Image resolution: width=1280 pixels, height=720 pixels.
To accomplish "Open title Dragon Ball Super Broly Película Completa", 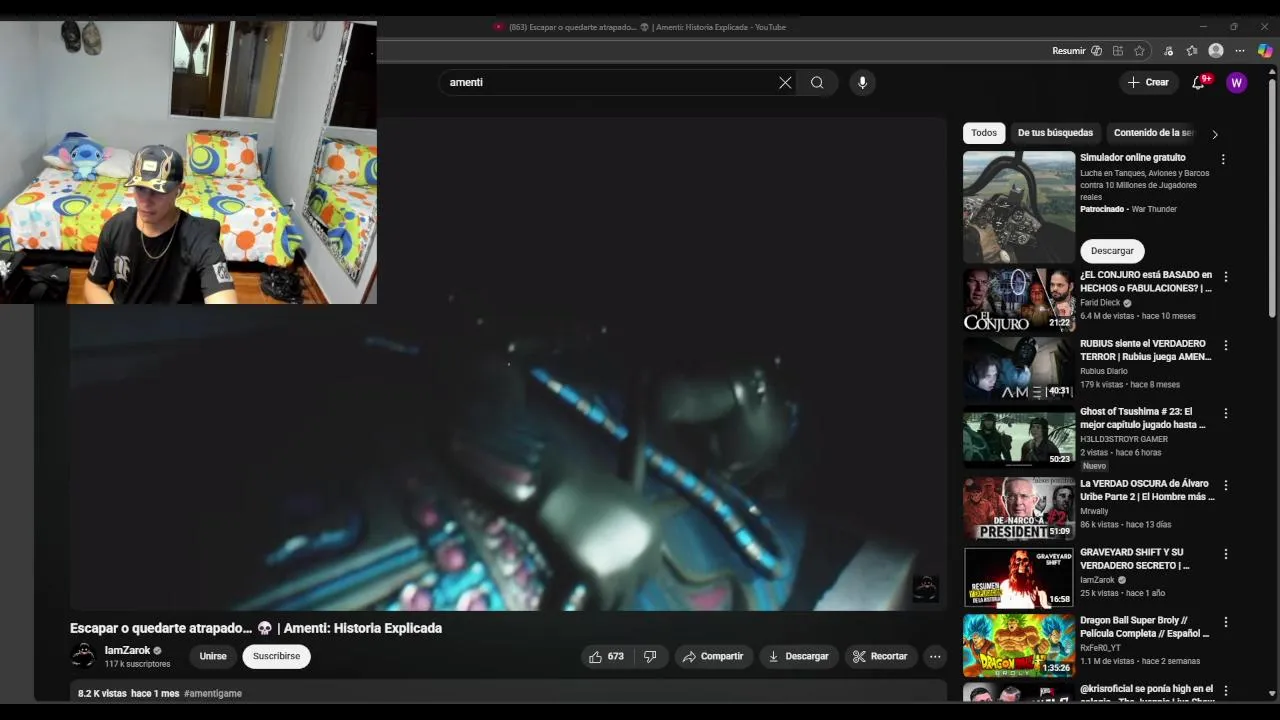I will coord(1145,627).
